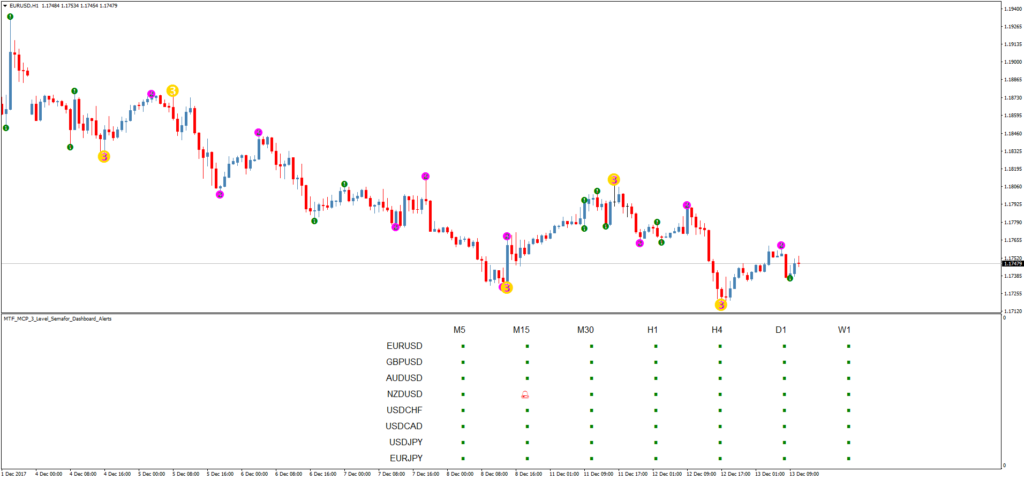Click the 1 Dec 2017 date on time axis
Screen dimensions: 1024x480
pos(16,473)
